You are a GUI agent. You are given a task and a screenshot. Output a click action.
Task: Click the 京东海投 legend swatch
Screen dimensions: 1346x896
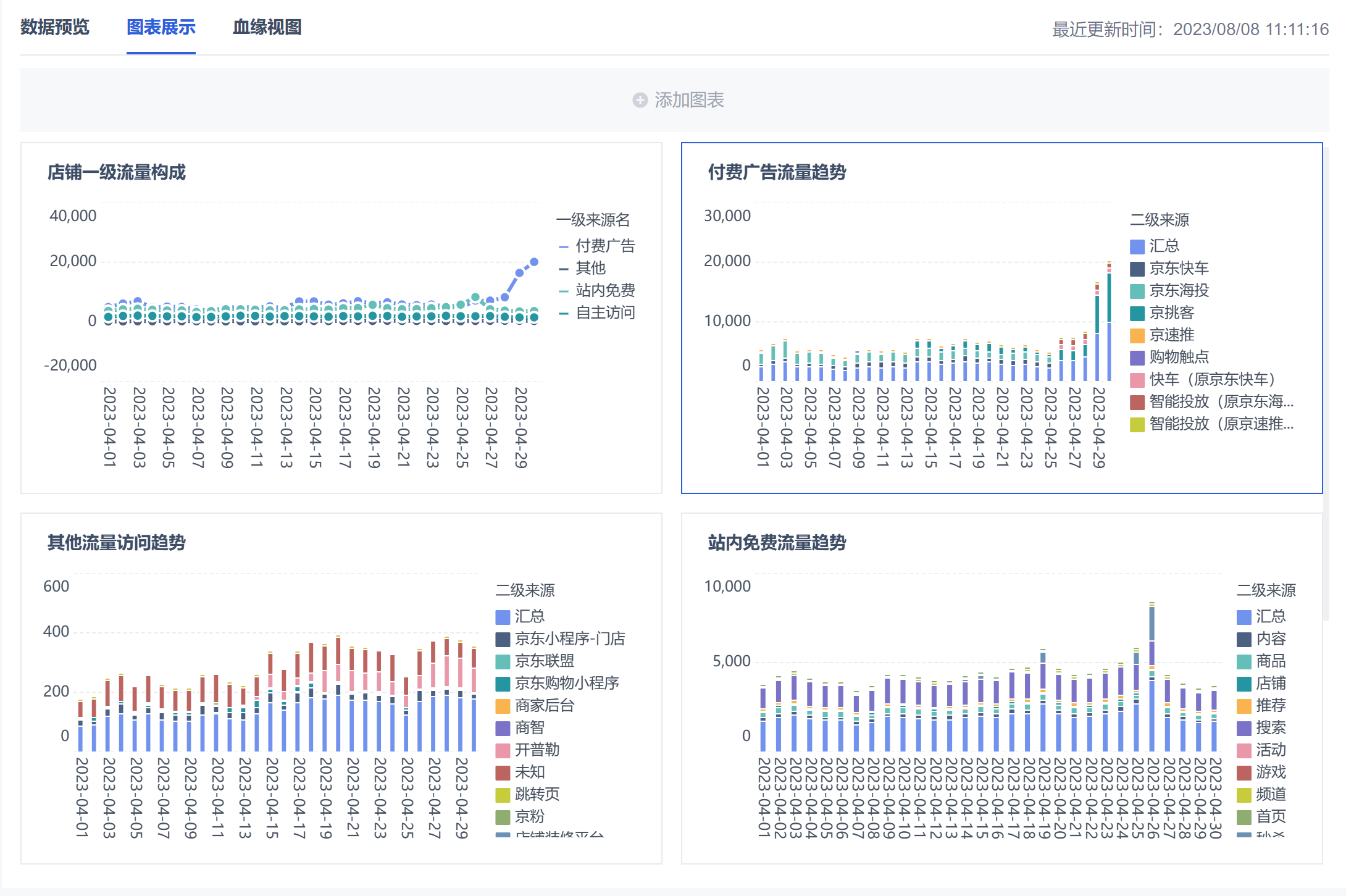(1137, 291)
